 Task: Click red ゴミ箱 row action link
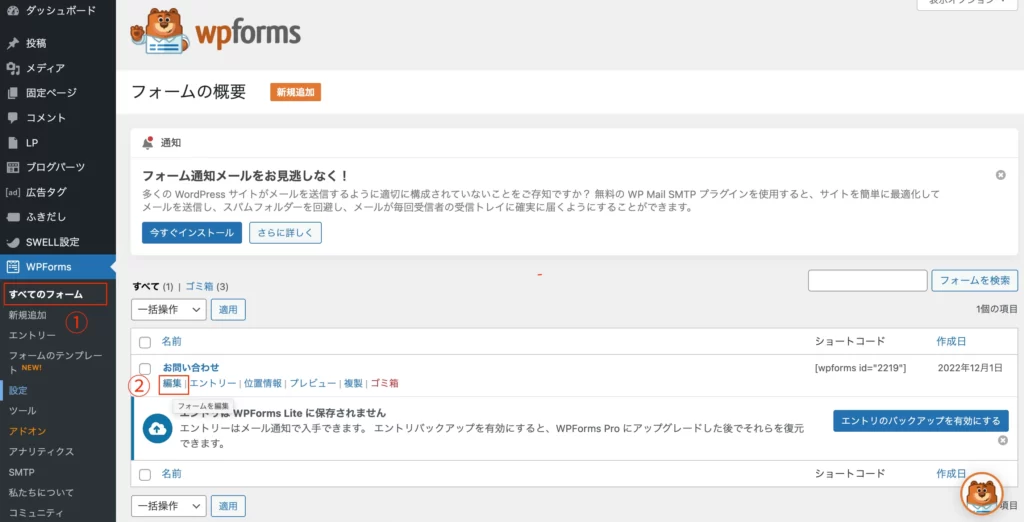[x=385, y=383]
